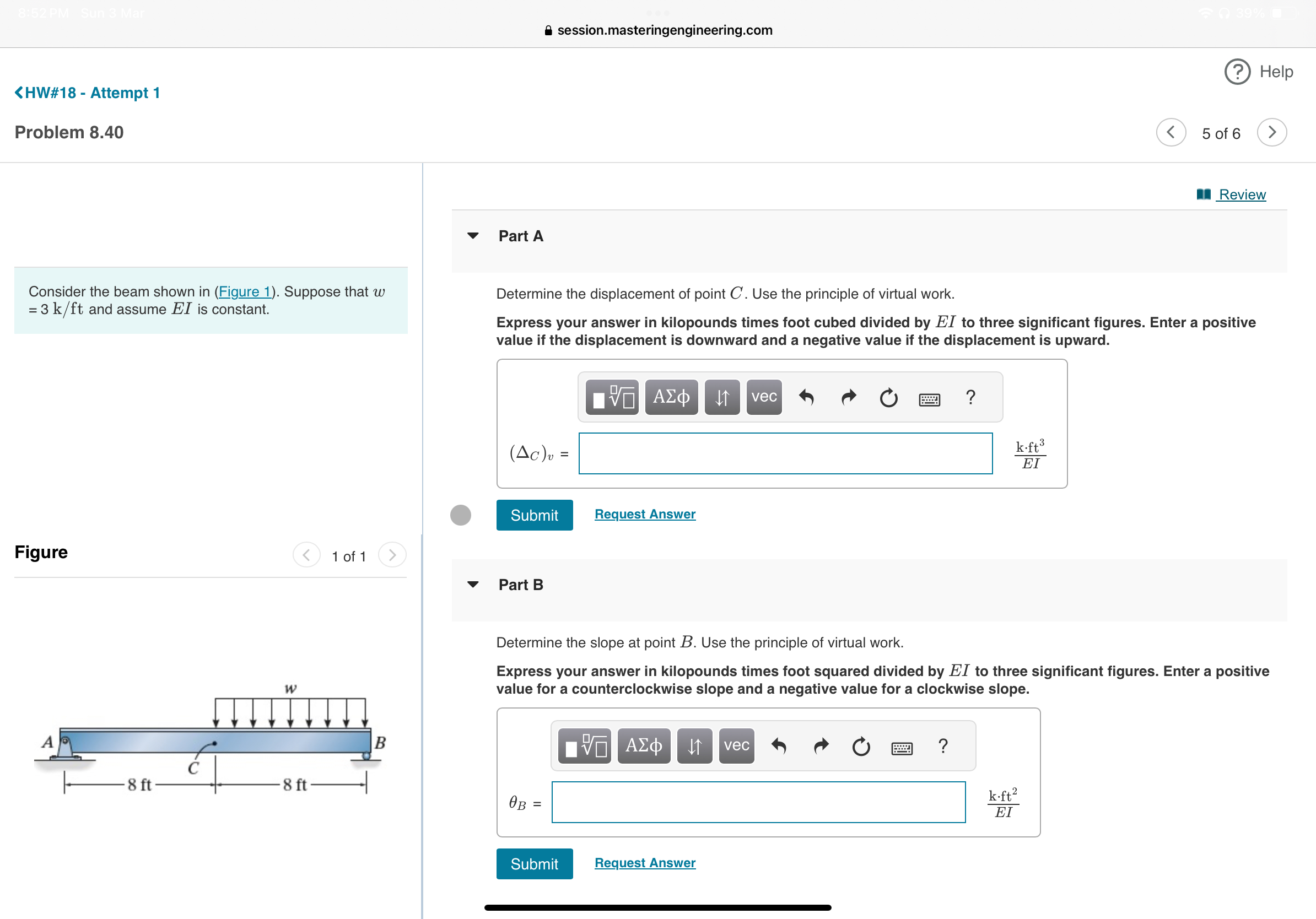Image resolution: width=1316 pixels, height=919 pixels.
Task: Select the vec (vector) icon in Part A toolbar
Action: click(x=763, y=397)
